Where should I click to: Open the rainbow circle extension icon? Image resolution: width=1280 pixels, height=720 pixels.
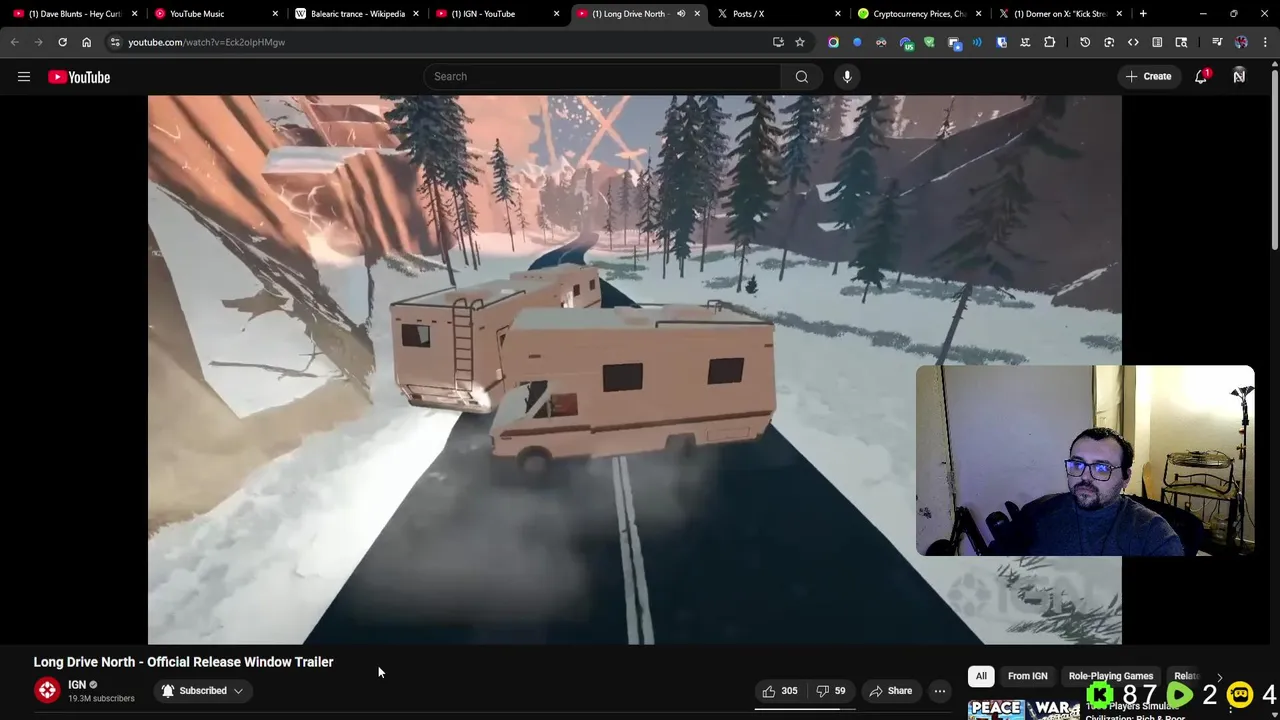pyautogui.click(x=833, y=42)
